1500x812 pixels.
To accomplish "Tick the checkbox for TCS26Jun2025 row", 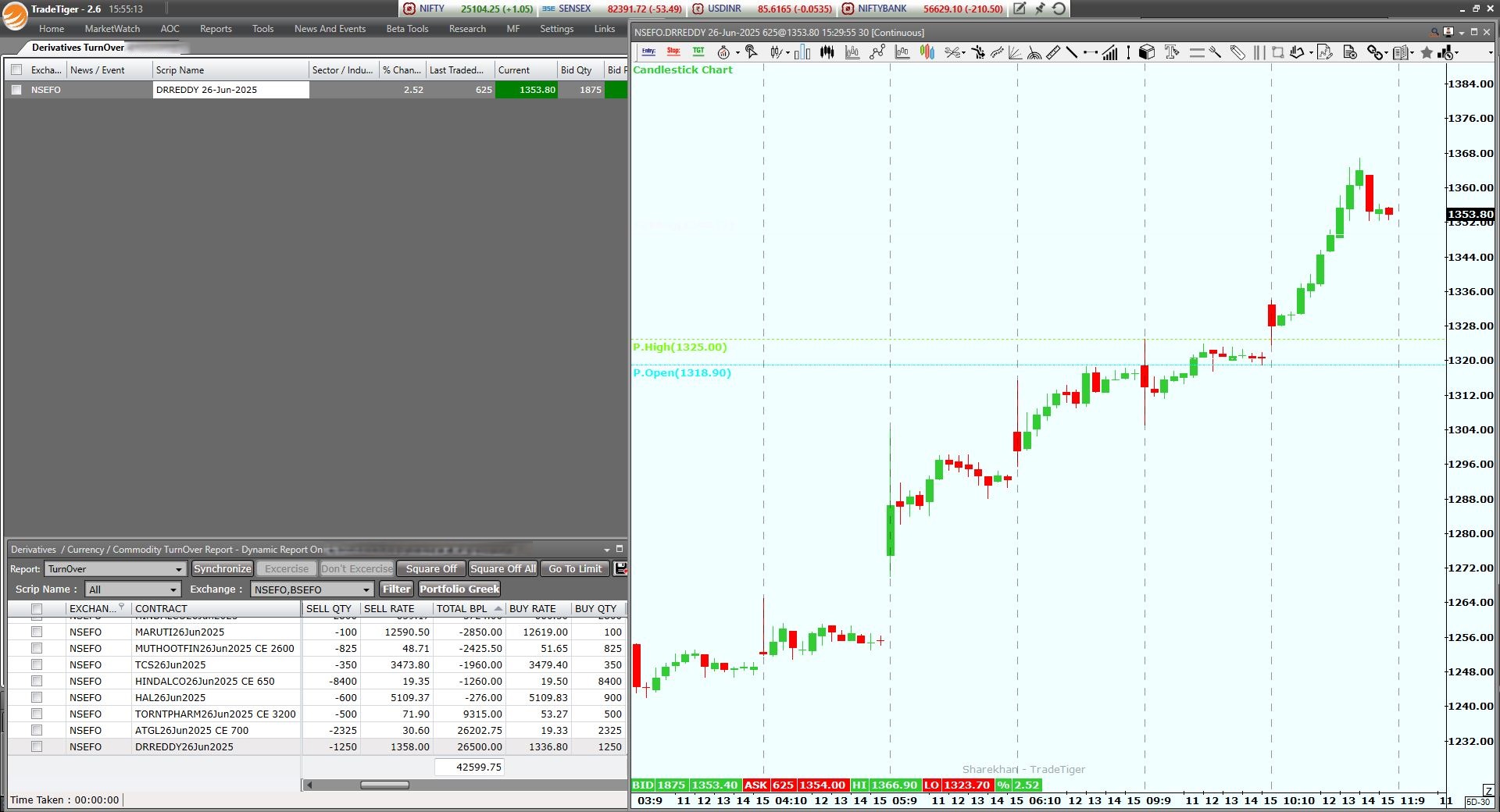I will tap(36, 664).
